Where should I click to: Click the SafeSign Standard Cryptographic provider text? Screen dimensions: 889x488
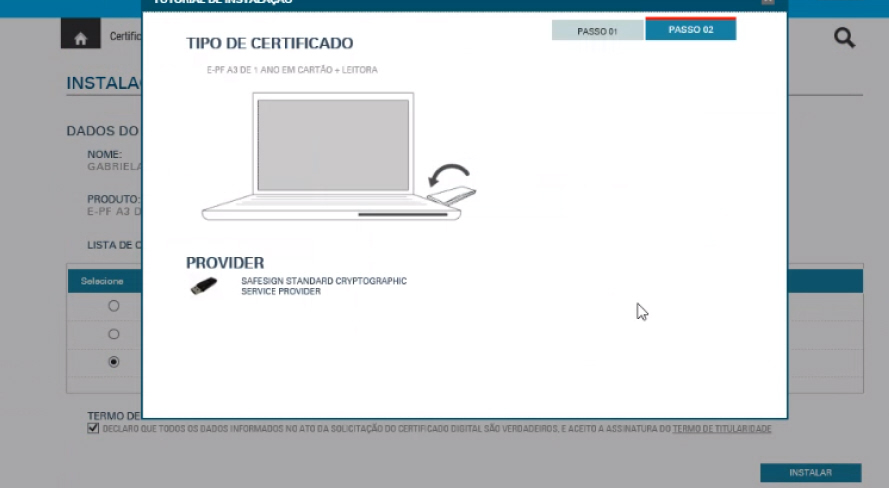(x=323, y=286)
